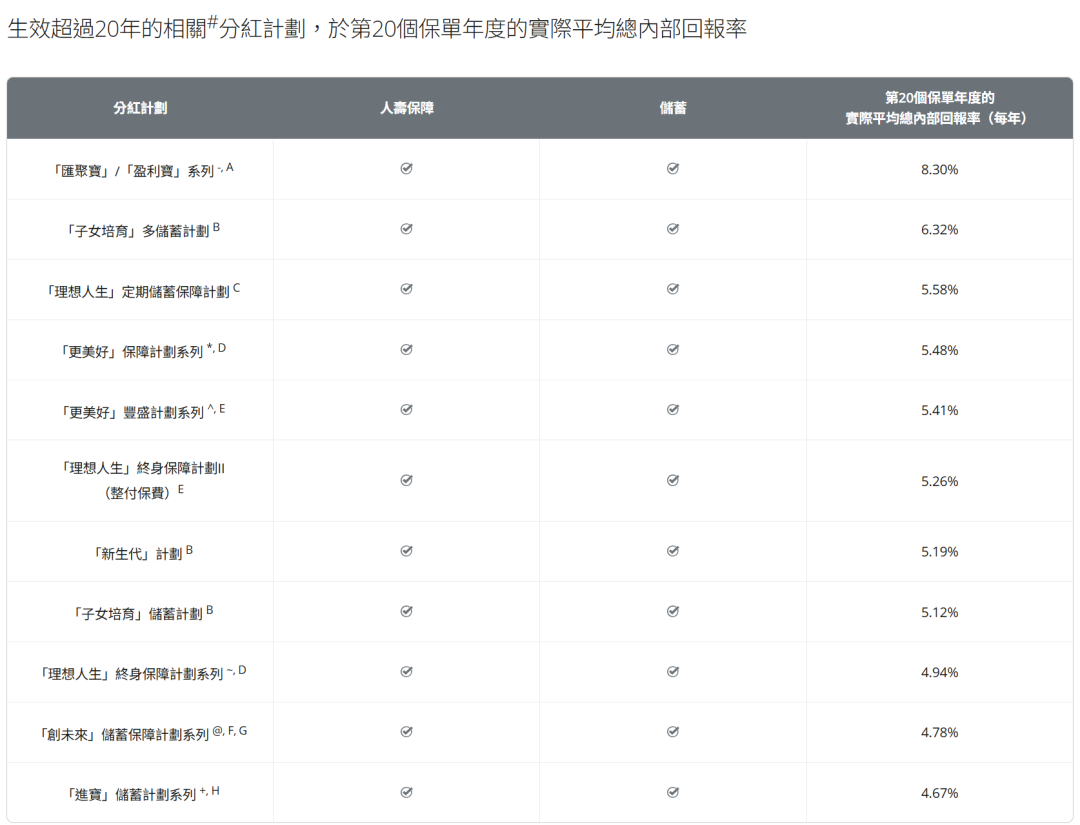Viewport: 1080px width, 825px height.
Task: Click savings check icon for 「更美好」豐盛計劃系列
Action: point(673,410)
